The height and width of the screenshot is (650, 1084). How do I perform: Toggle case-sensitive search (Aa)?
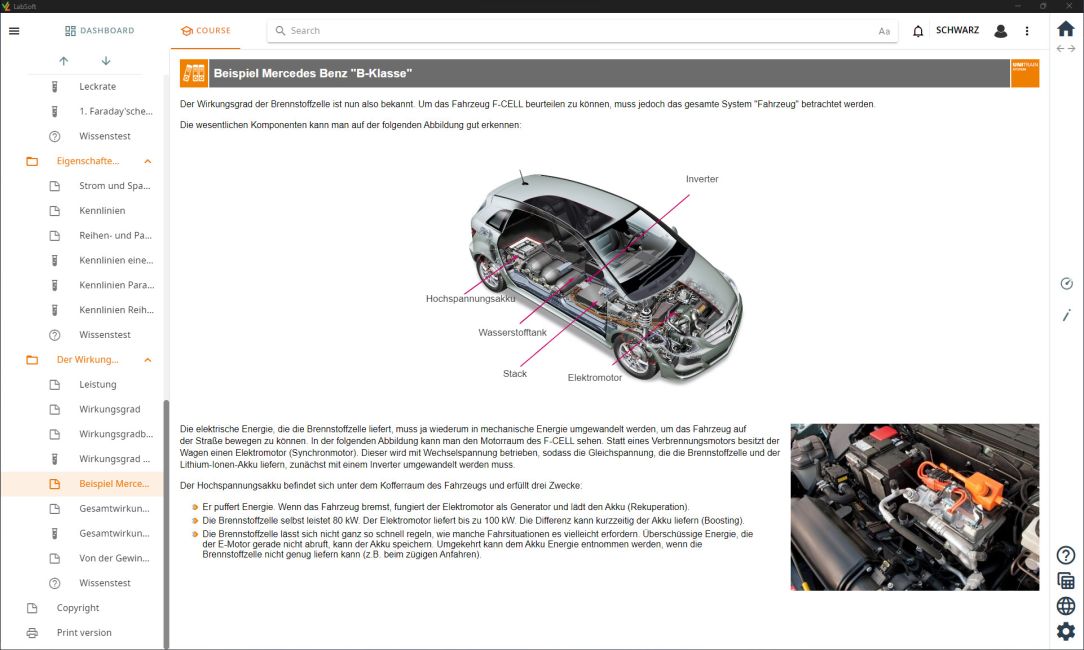[x=884, y=31]
